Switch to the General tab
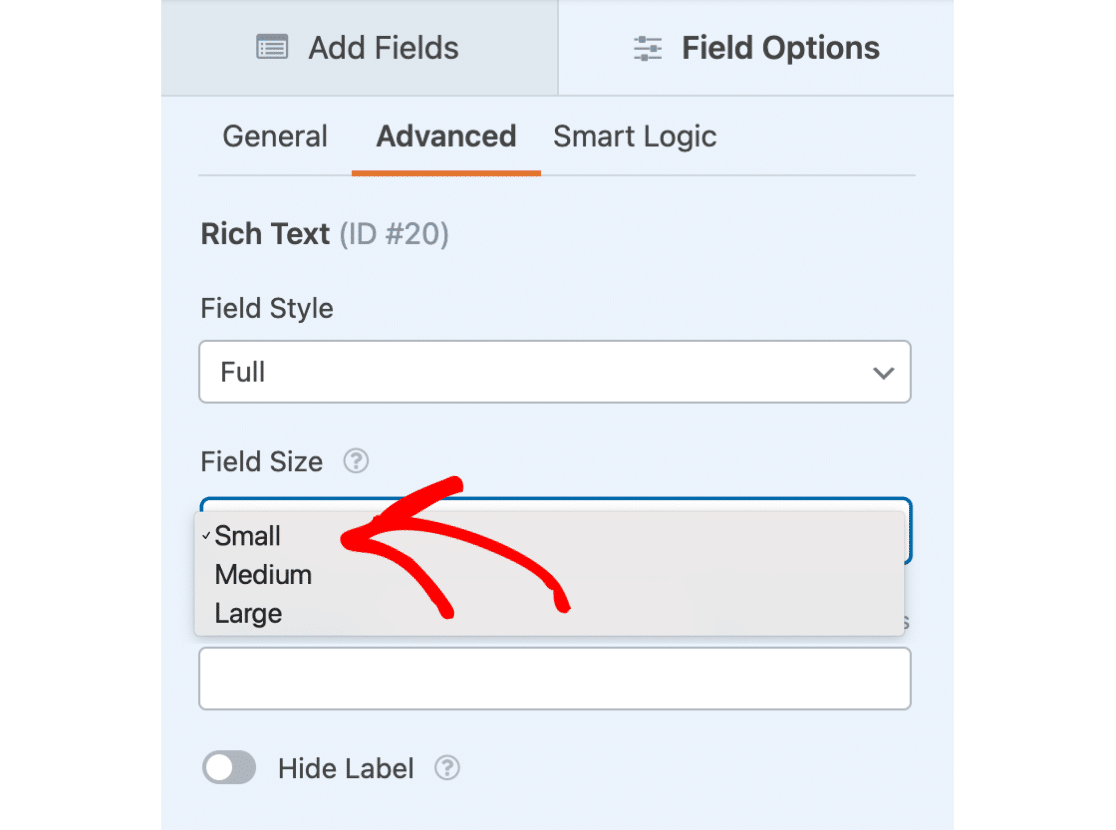1116x830 pixels. [275, 137]
